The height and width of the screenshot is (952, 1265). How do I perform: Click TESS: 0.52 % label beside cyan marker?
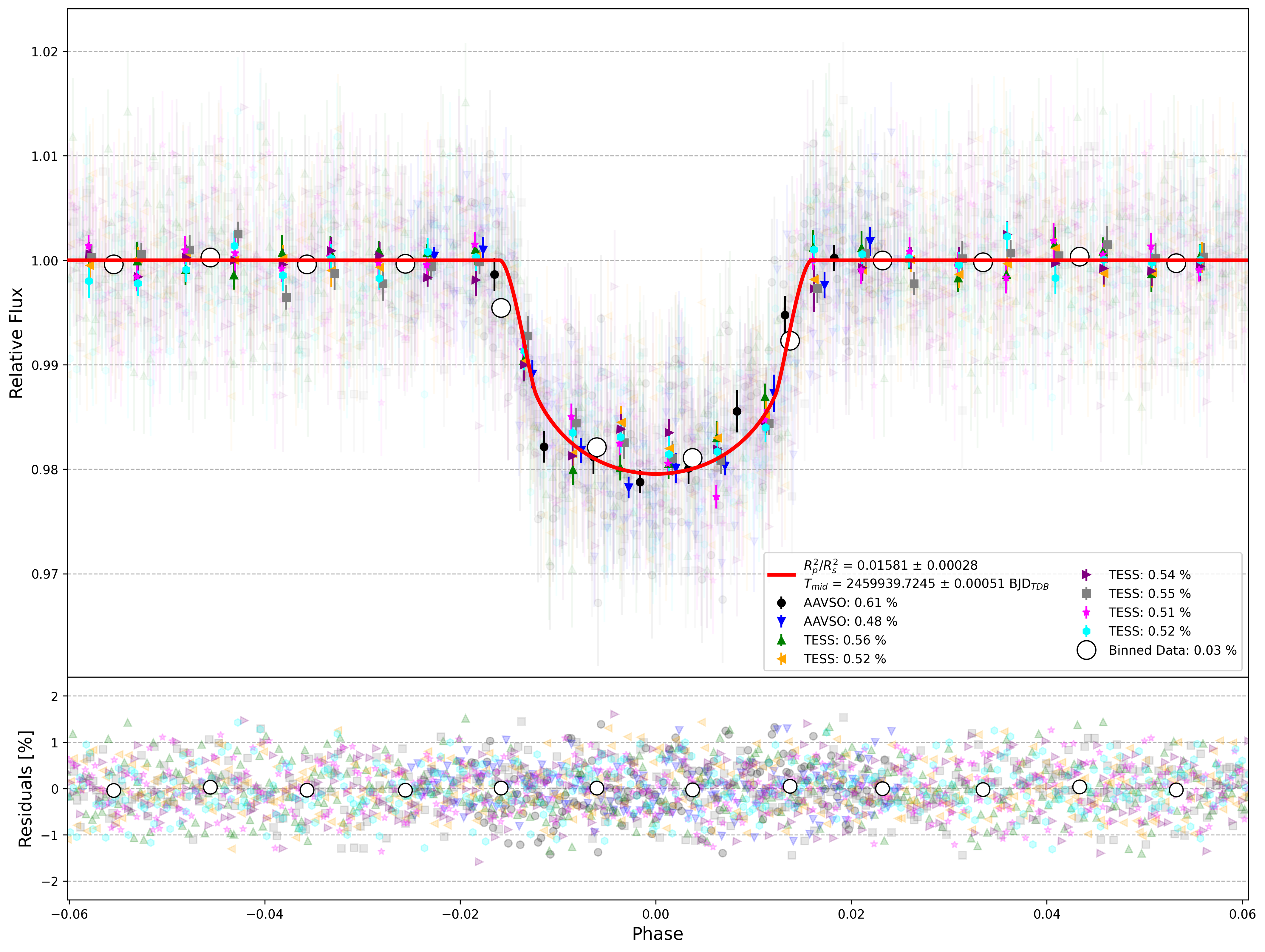tap(1150, 631)
